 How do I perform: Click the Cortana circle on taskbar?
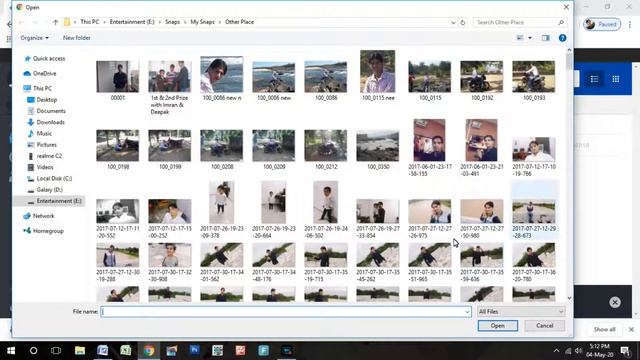[x=33, y=351]
